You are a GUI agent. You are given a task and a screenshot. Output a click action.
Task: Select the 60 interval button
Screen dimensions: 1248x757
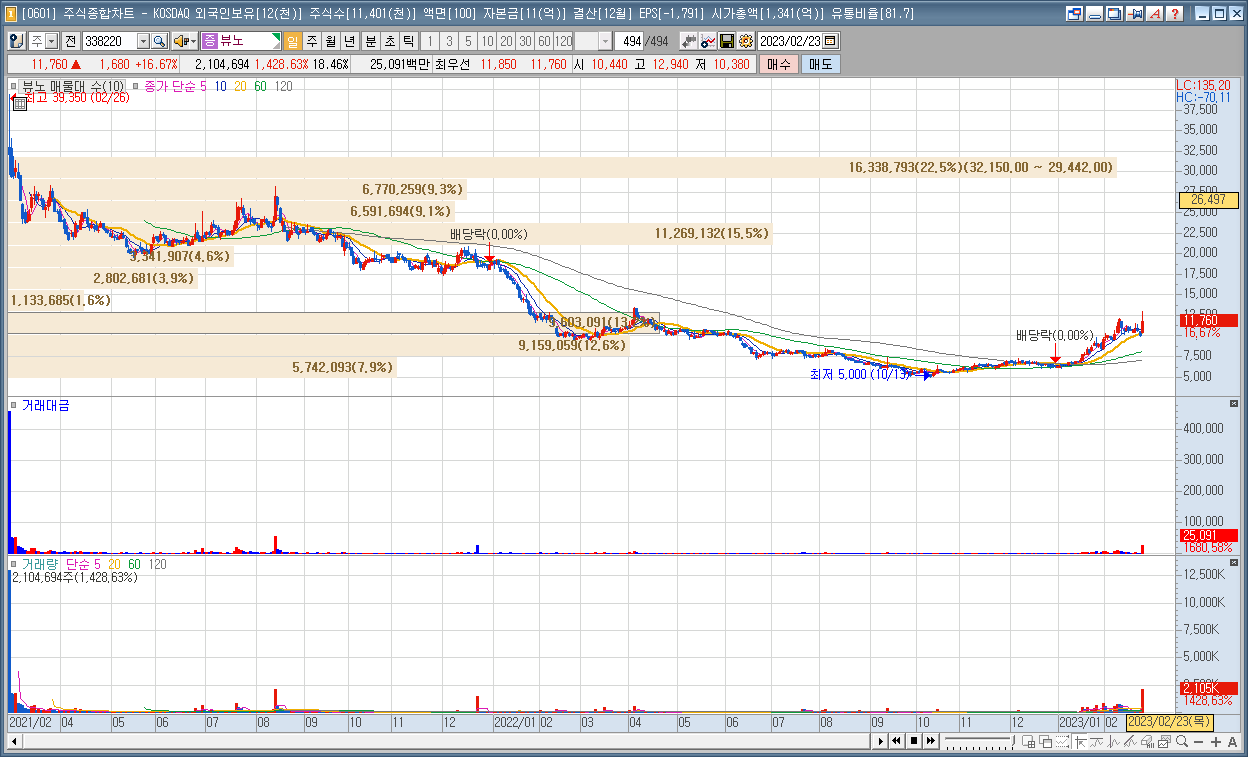543,41
